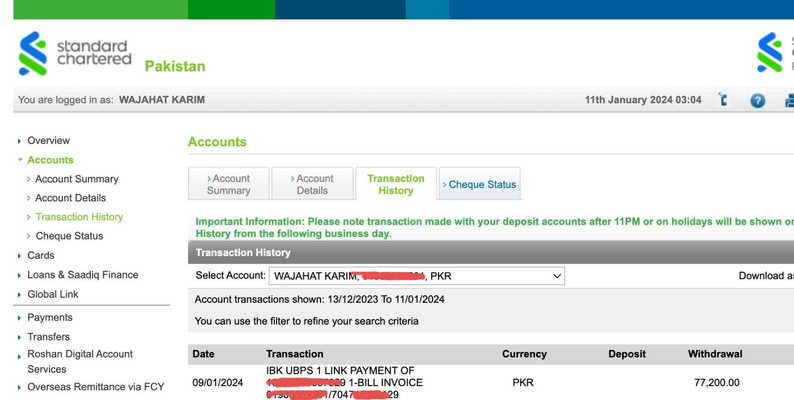Viewport: 794px width, 400px height.
Task: Open the phone contact icon
Action: tap(723, 100)
